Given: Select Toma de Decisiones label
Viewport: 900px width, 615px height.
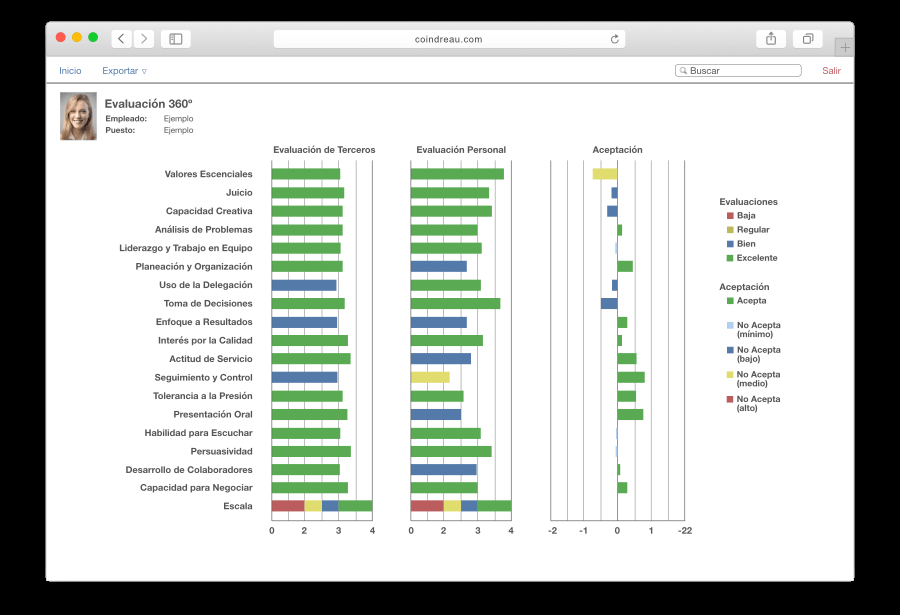Looking at the screenshot, I should point(208,303).
